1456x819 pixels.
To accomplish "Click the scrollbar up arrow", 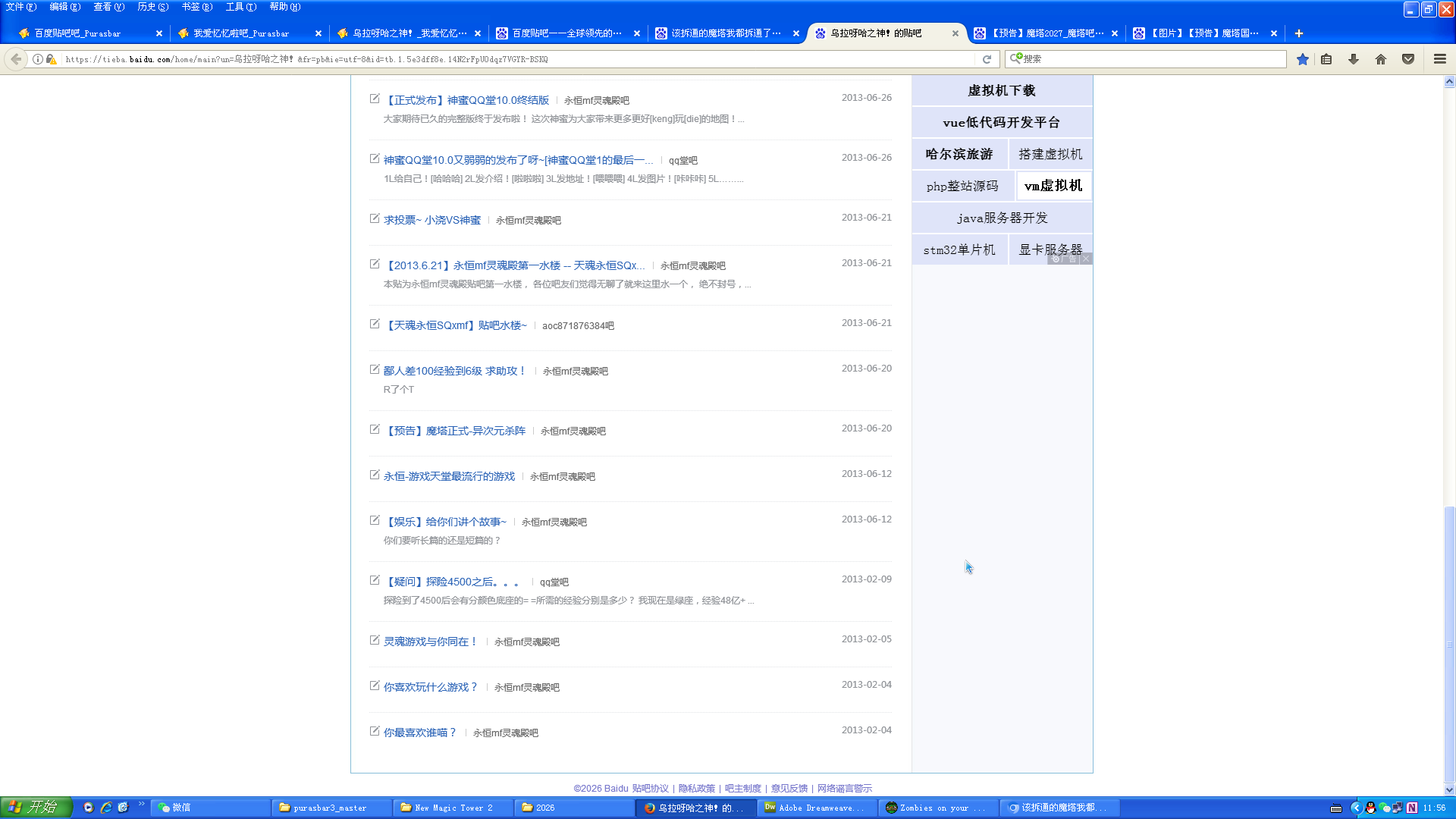I will pos(1449,81).
